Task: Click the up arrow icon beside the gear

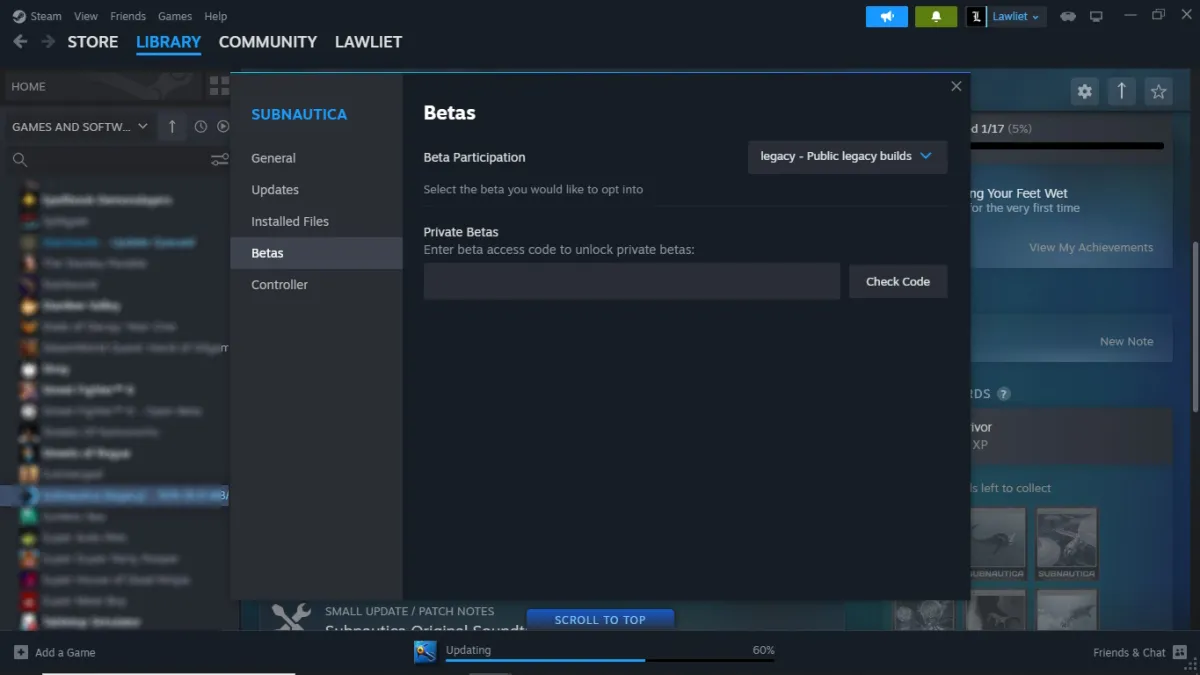Action: coord(1121,92)
